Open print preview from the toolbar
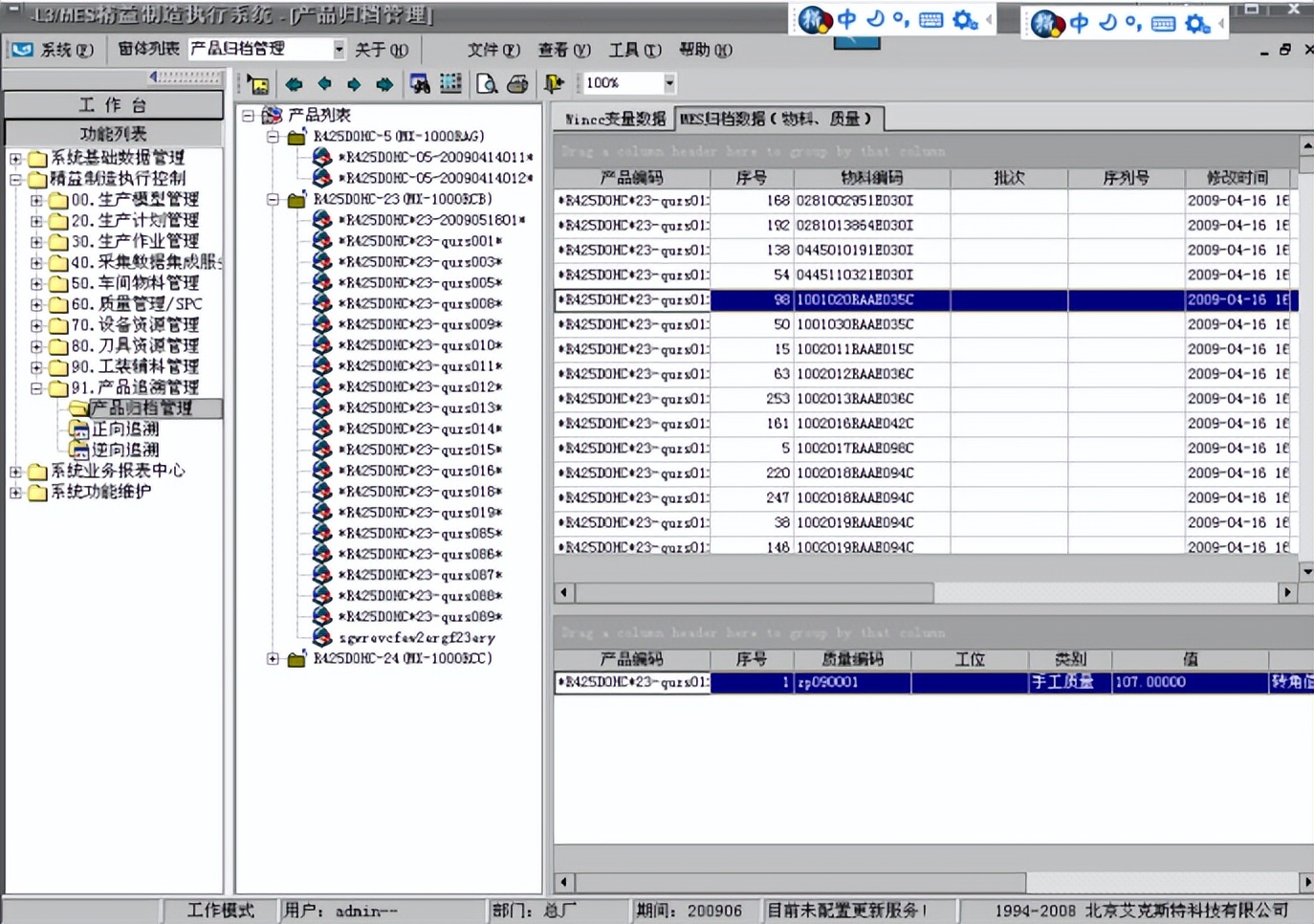The width and height of the screenshot is (1314, 924). [x=486, y=84]
